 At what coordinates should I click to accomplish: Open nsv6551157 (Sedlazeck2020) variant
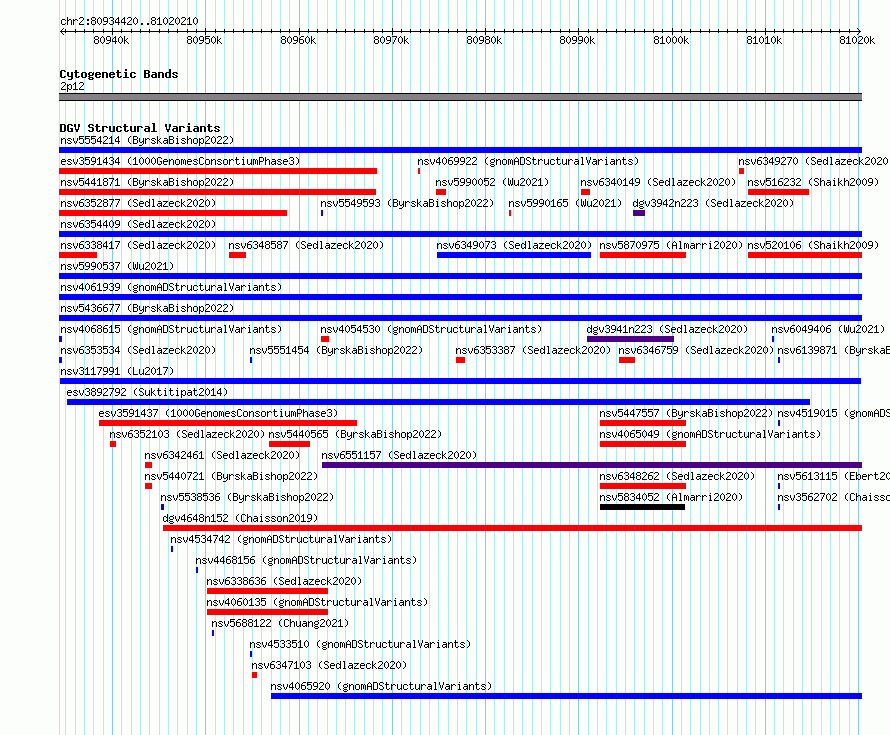399,455
